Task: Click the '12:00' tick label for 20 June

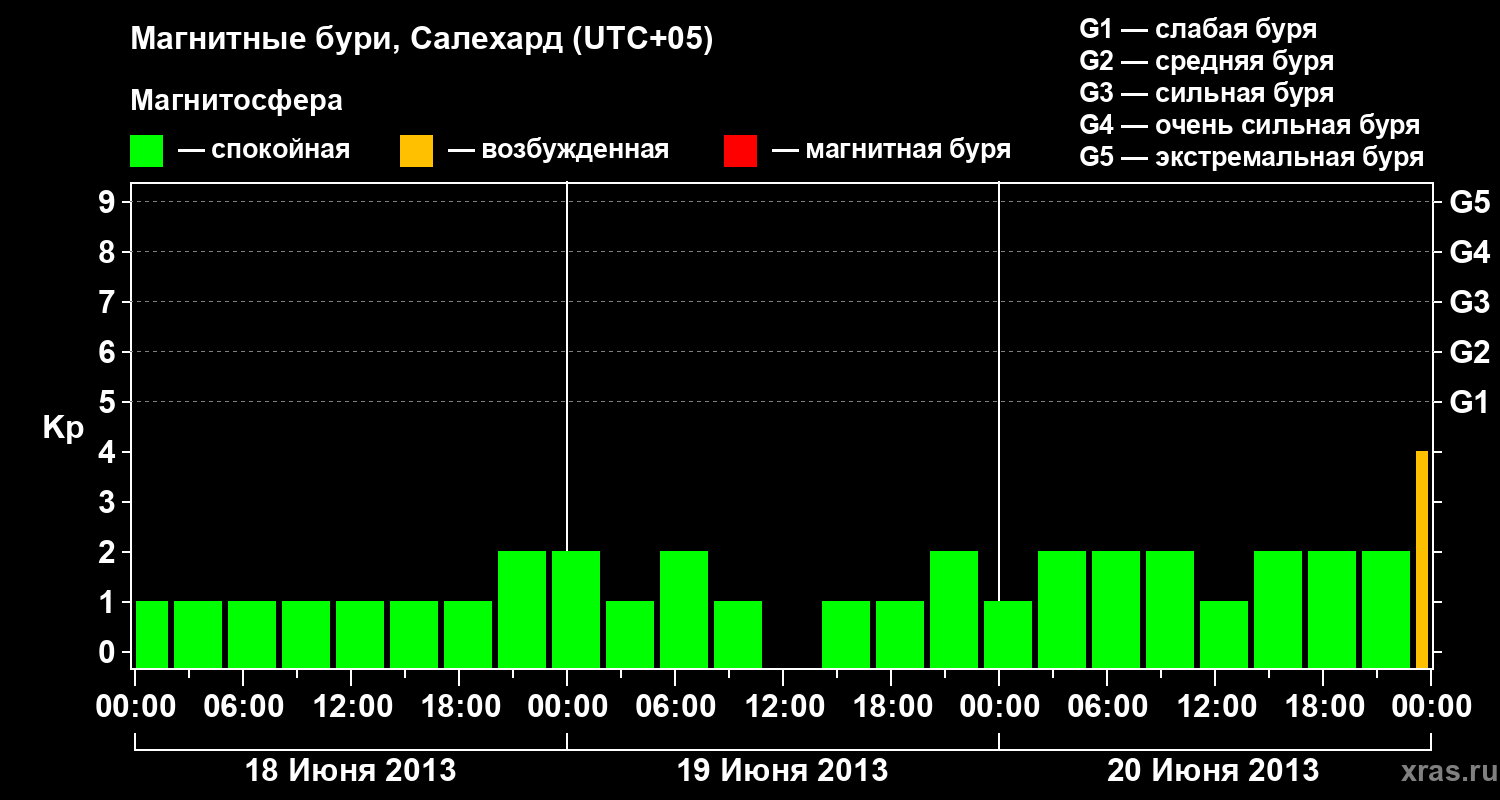Action: coord(1215,707)
